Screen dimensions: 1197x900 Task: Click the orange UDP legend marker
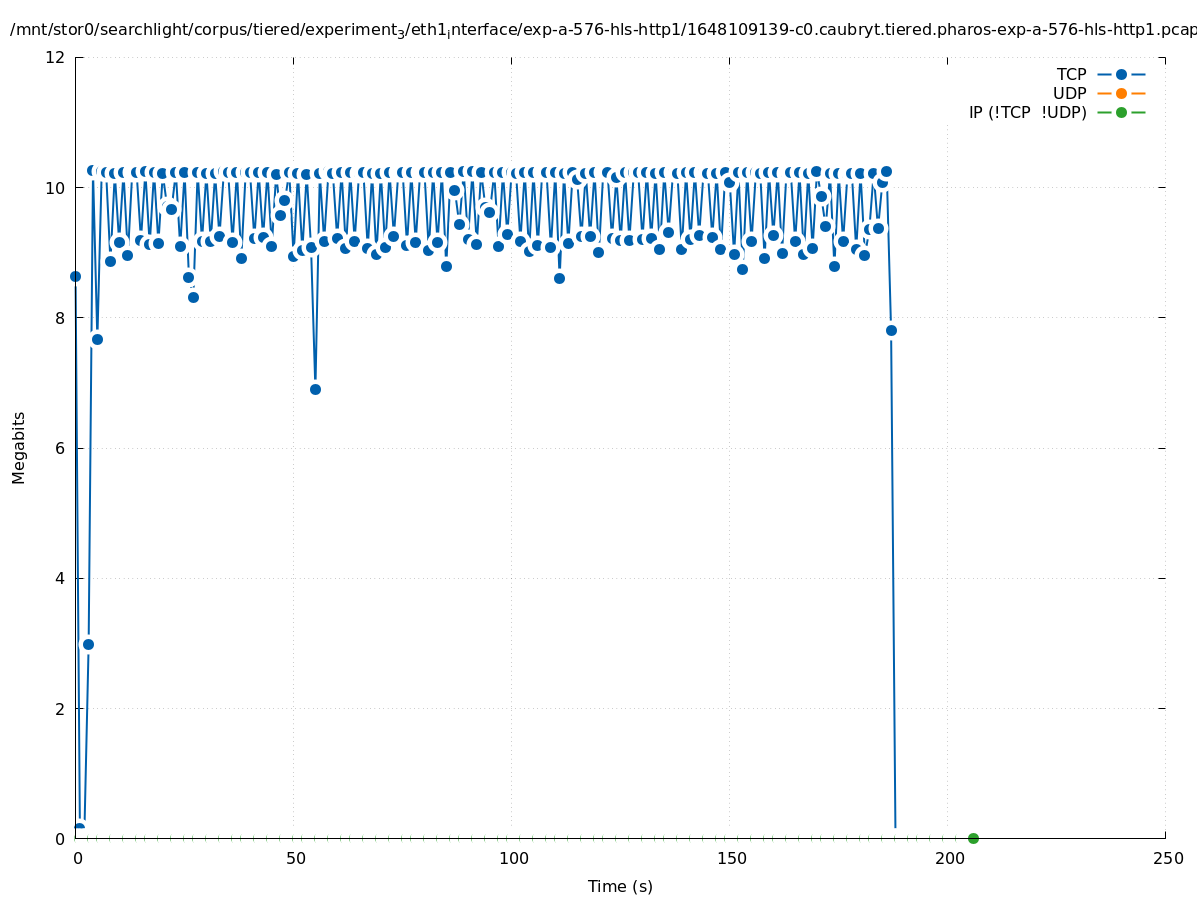[x=1121, y=93]
